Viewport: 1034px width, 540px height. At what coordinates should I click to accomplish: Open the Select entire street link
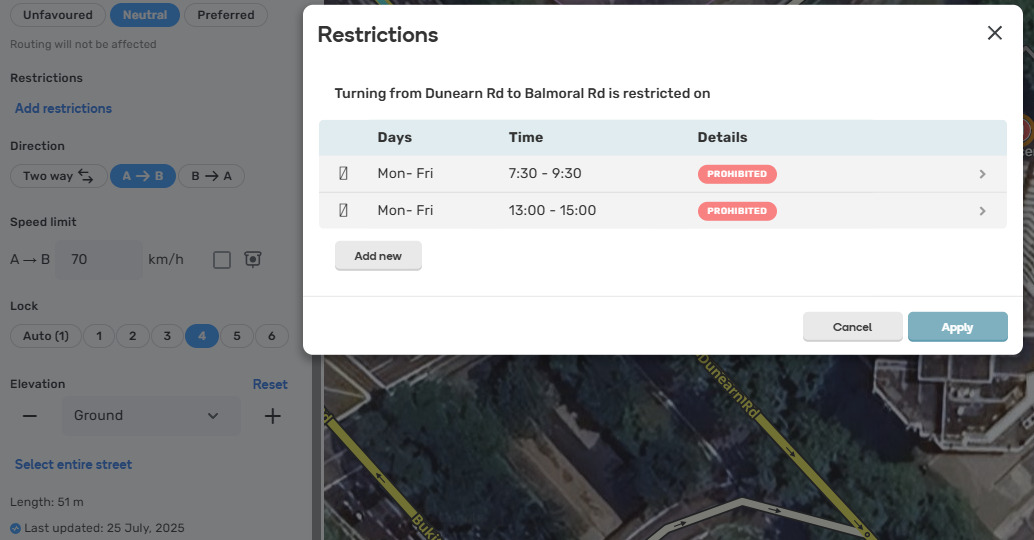(x=73, y=464)
